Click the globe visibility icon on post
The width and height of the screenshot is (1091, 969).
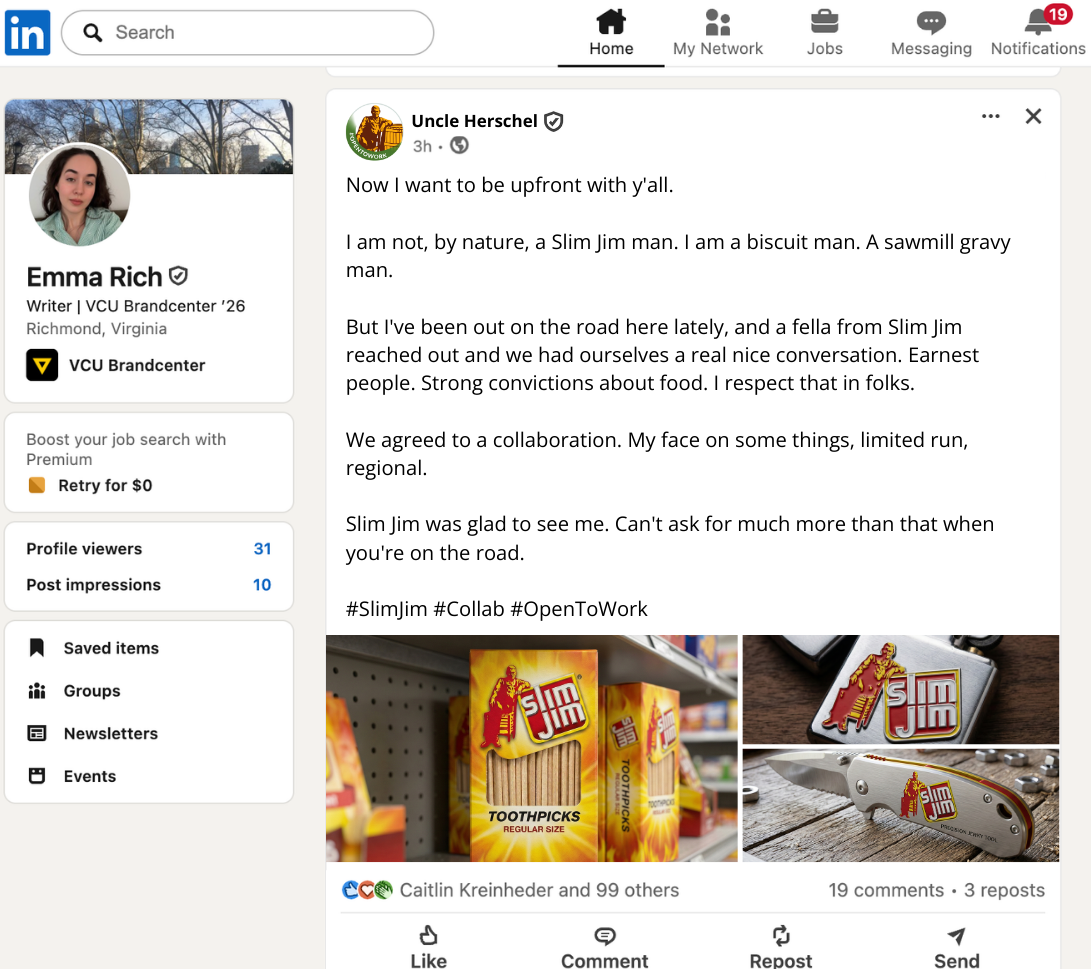coord(459,145)
